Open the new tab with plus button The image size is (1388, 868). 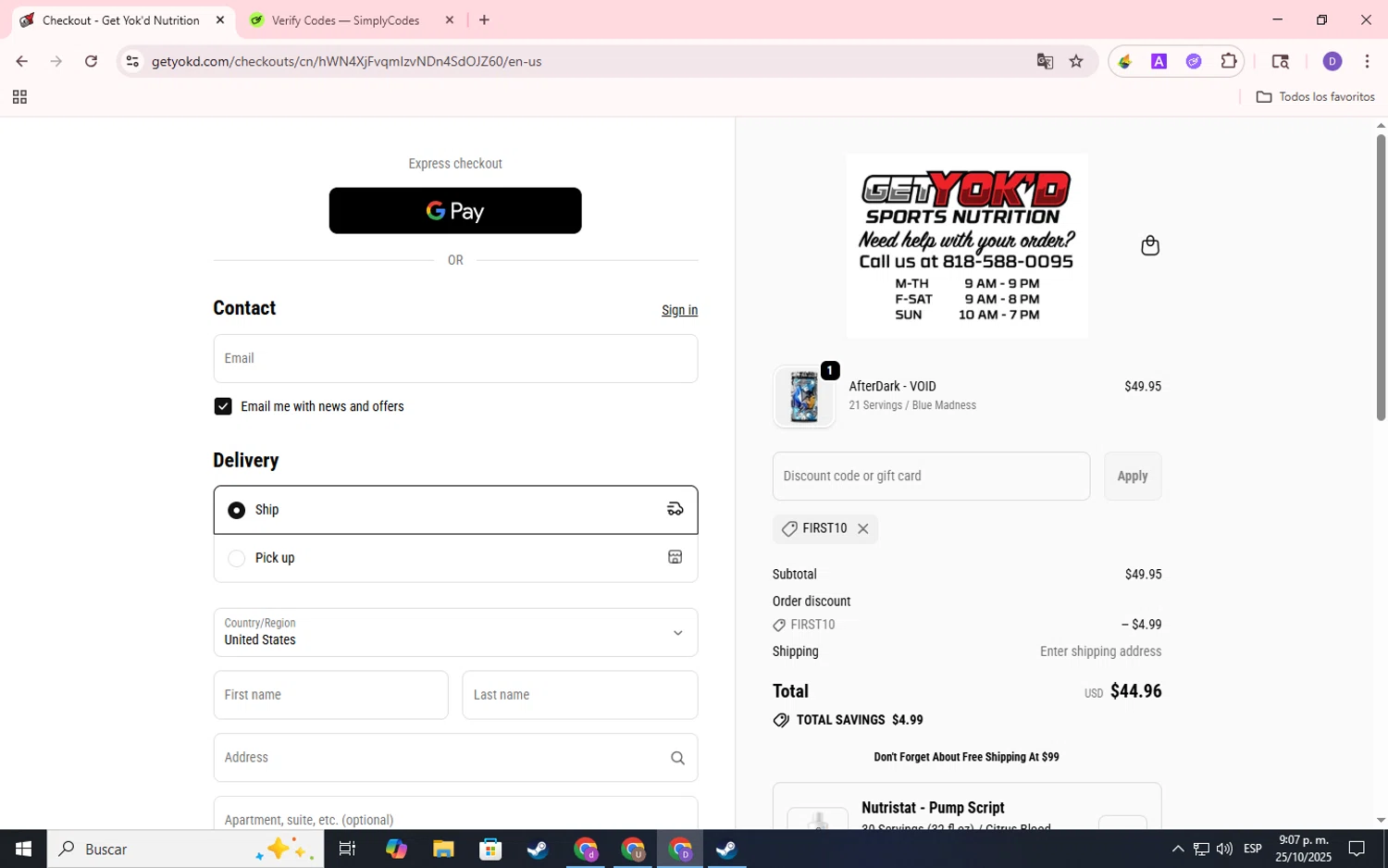(x=484, y=19)
